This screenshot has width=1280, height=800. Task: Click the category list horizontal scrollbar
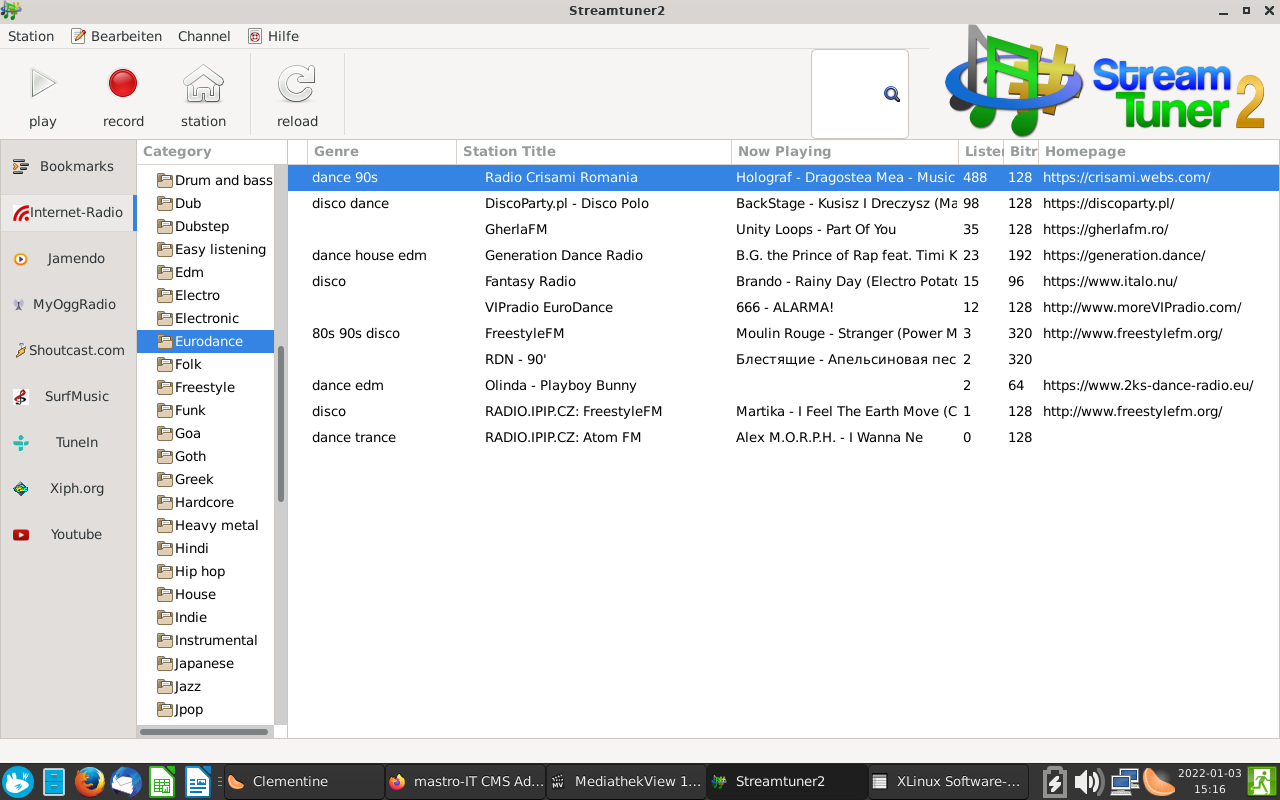(204, 732)
